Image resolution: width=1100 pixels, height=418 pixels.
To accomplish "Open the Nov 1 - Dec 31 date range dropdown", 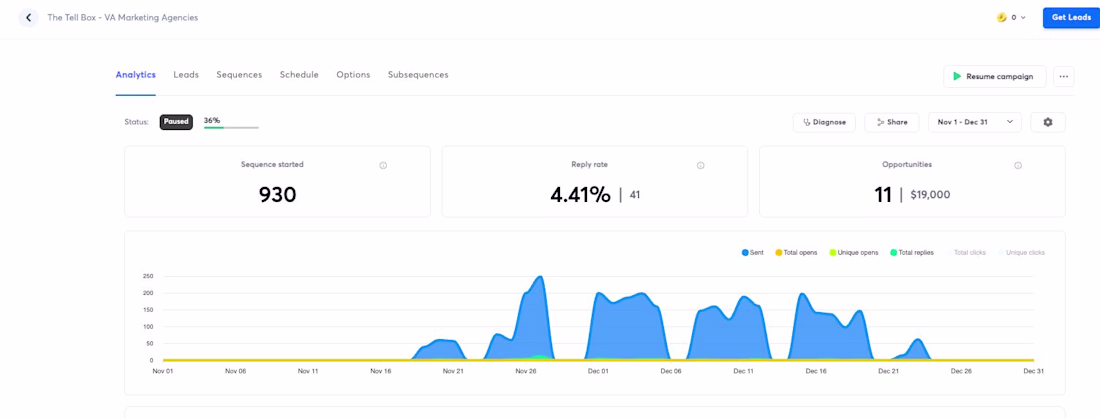I will (x=974, y=122).
